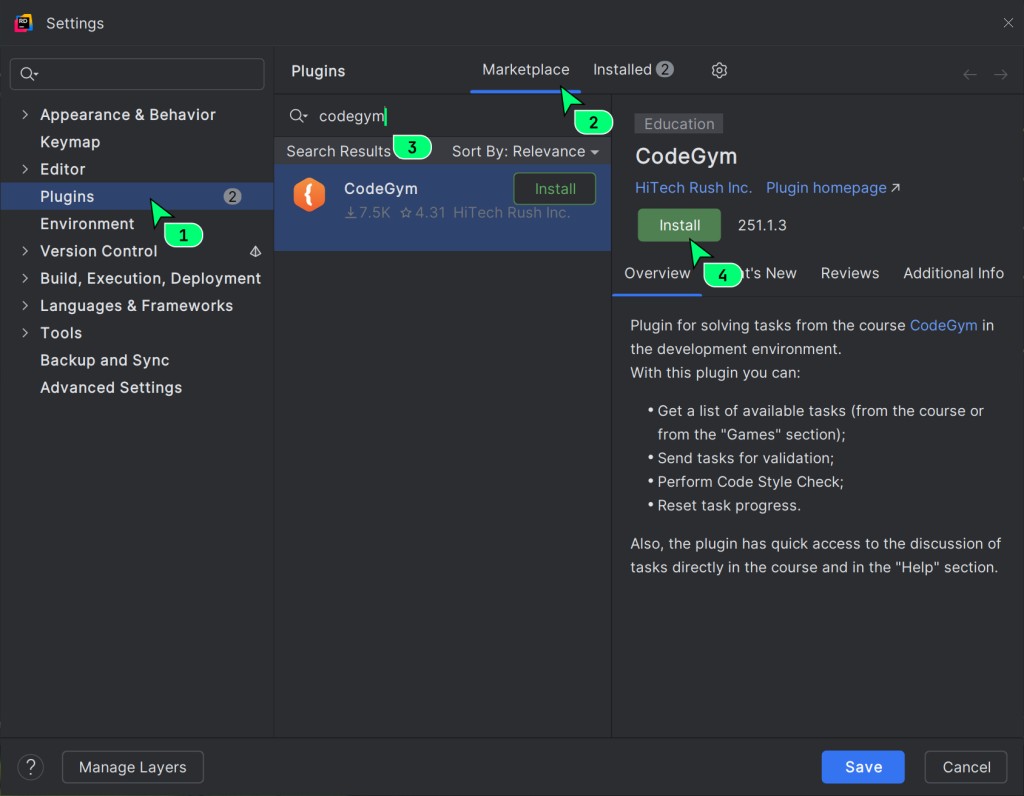Viewport: 1024px width, 796px height.
Task: Open the Sort By: Relevance dropdown
Action: [x=525, y=151]
